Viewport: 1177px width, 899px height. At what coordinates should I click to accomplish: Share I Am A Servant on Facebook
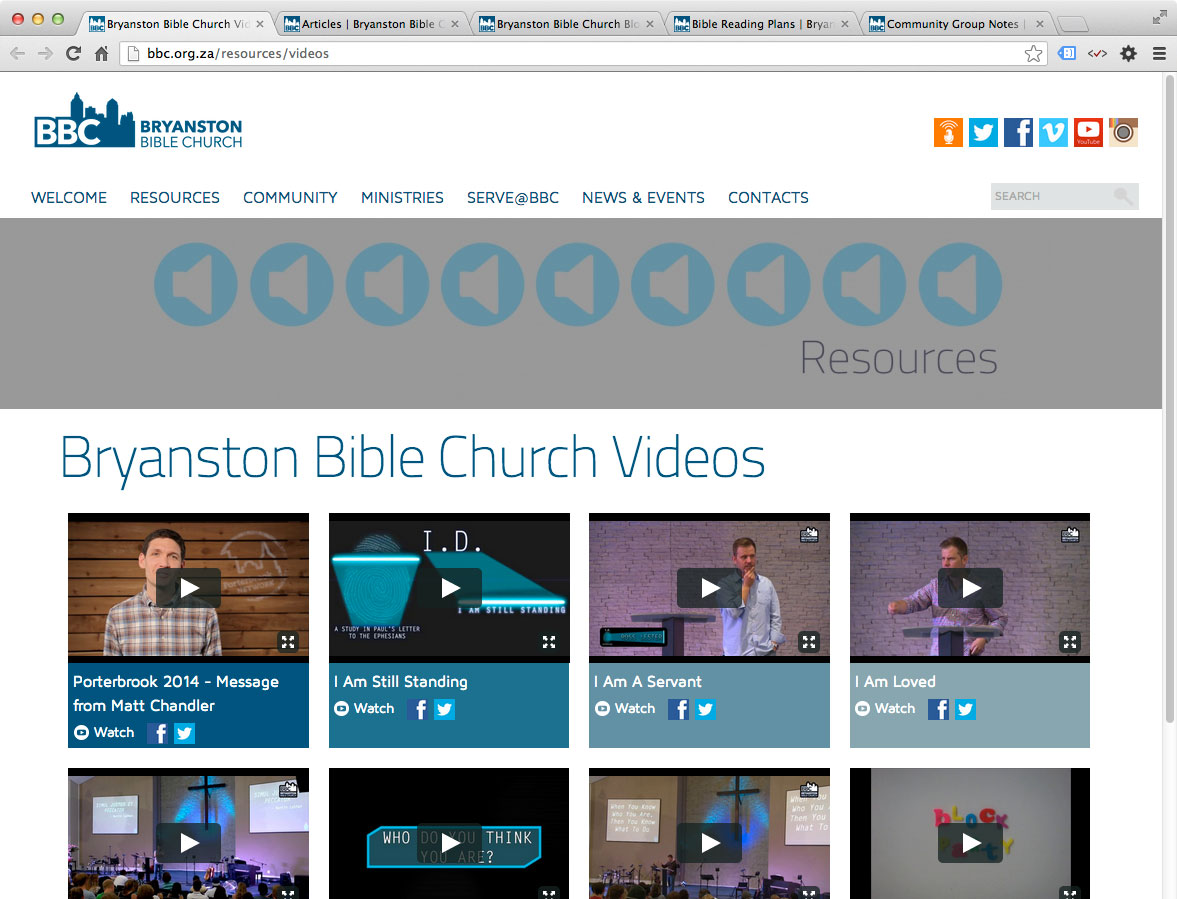click(679, 709)
